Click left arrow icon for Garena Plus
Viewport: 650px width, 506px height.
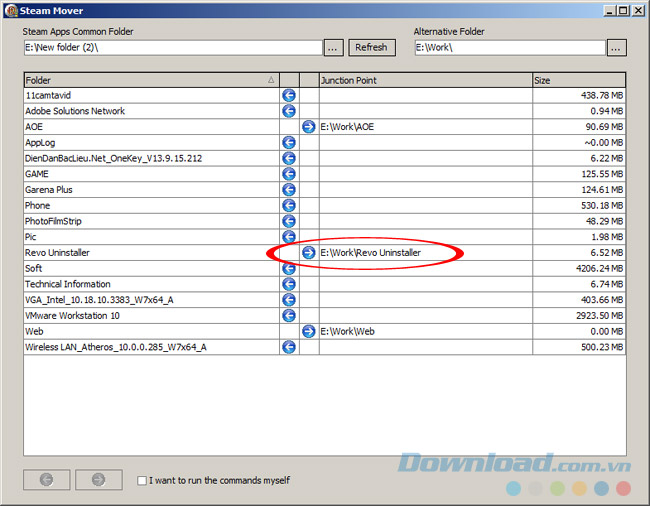coord(289,190)
